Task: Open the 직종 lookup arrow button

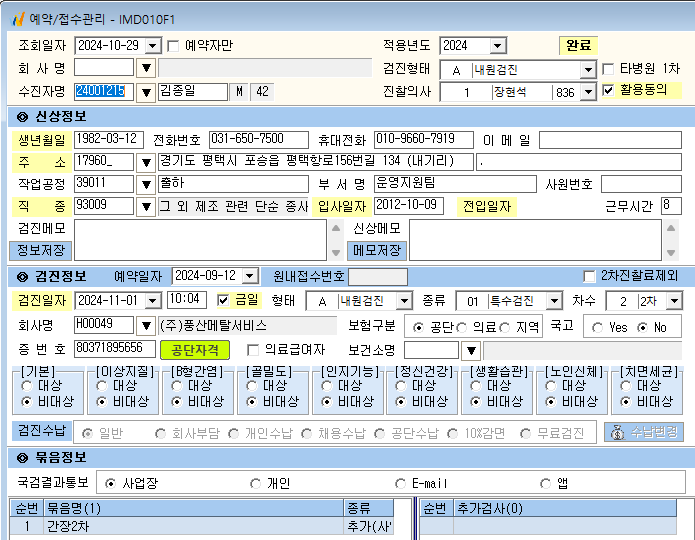Action: (x=146, y=206)
